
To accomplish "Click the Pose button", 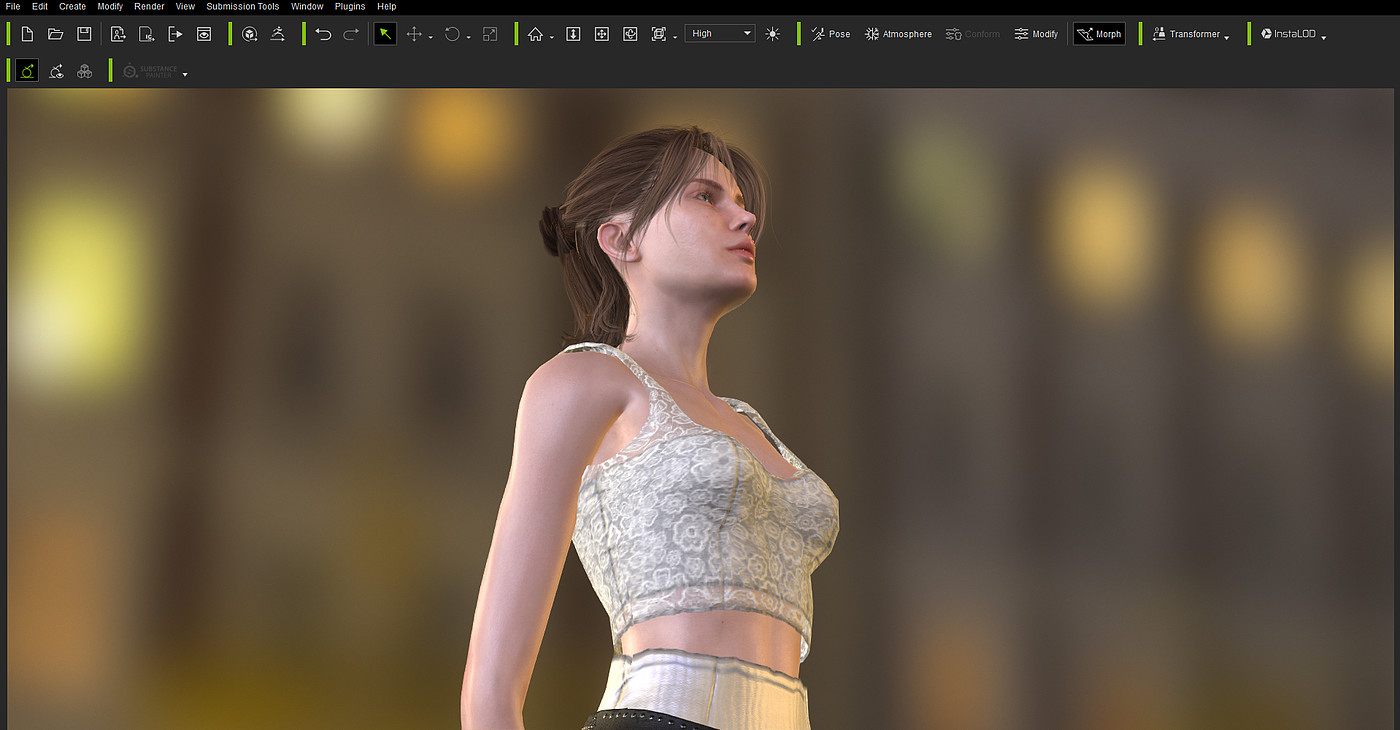I will (830, 34).
